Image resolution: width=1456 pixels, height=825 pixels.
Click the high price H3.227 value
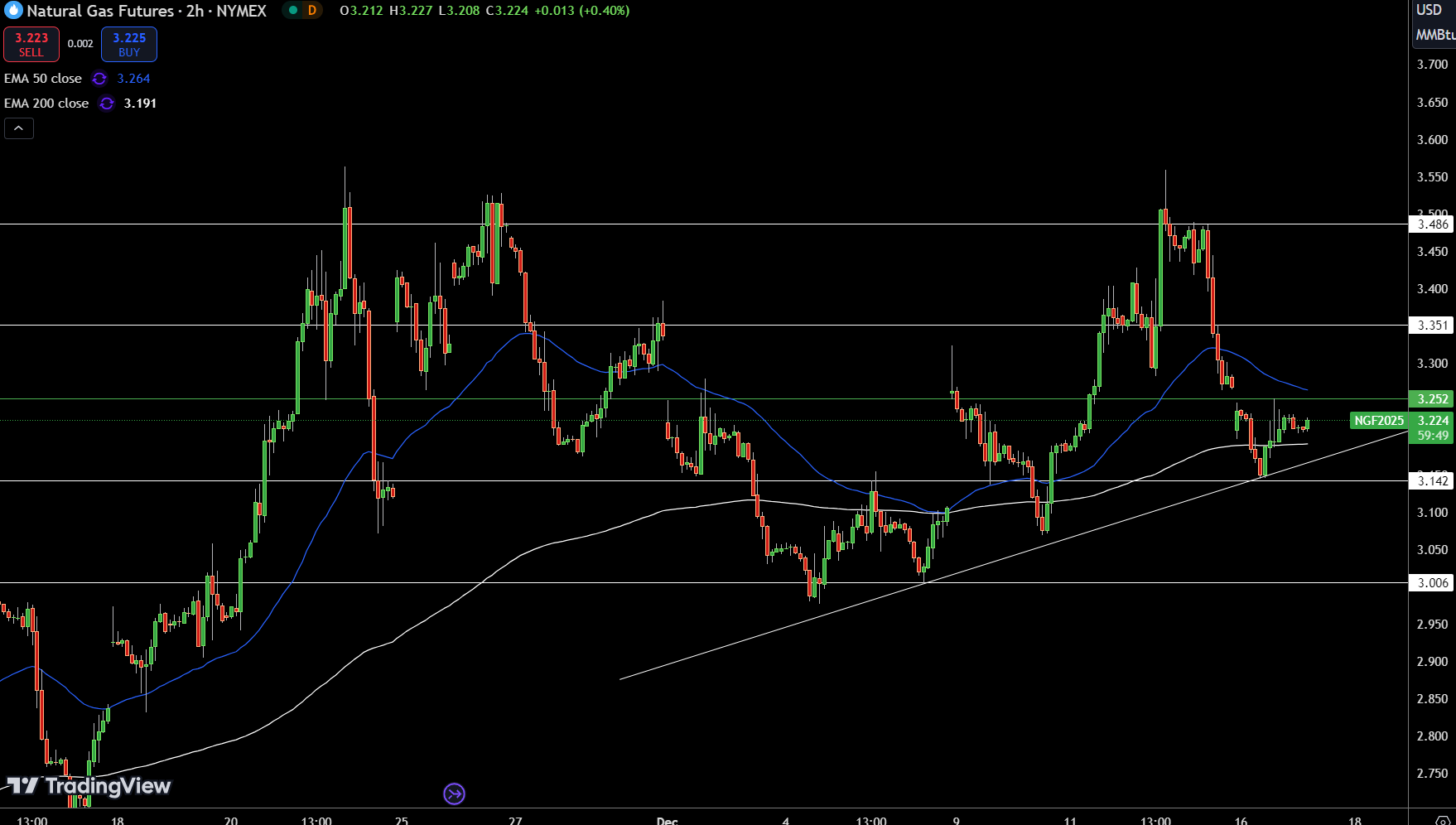click(411, 11)
